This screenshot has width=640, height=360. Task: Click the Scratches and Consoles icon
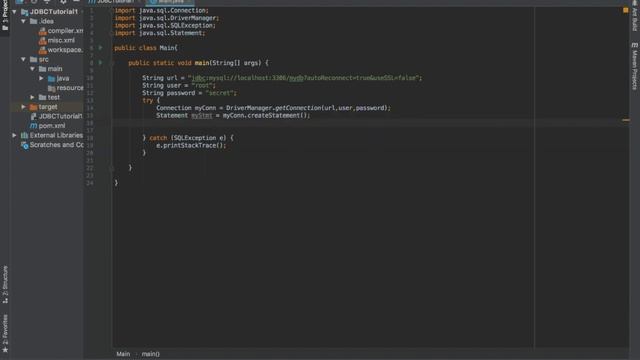tap(24, 145)
